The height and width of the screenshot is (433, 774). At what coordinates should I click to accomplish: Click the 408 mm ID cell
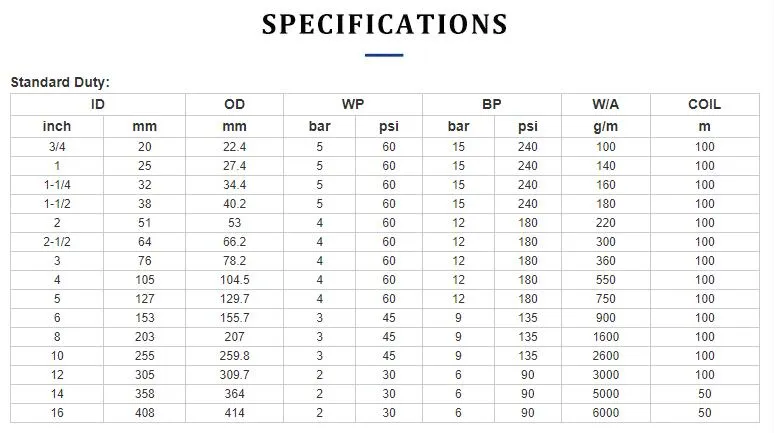[145, 413]
